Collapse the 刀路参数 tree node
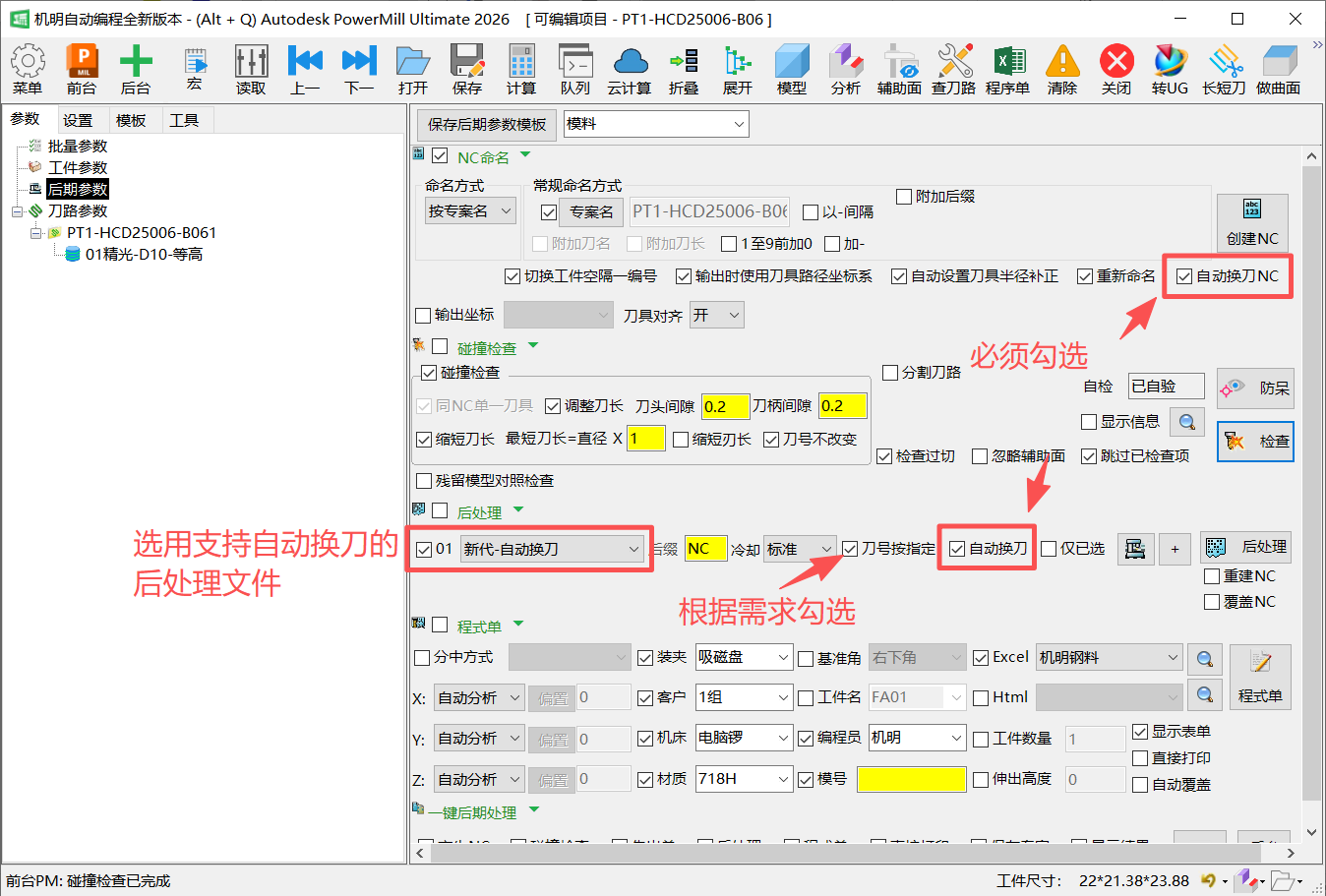 [x=17, y=211]
